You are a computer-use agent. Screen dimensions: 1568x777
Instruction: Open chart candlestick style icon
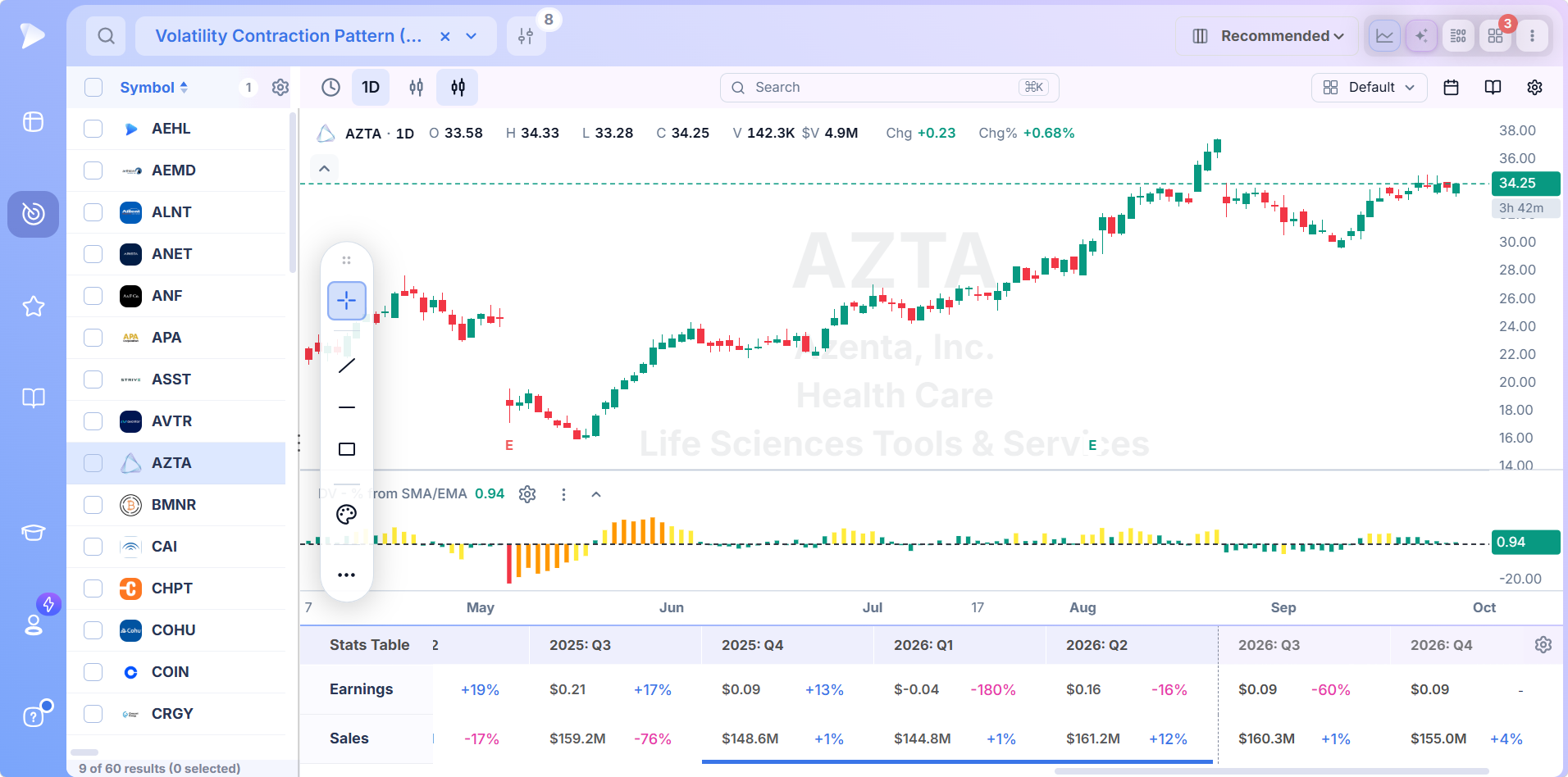point(417,88)
